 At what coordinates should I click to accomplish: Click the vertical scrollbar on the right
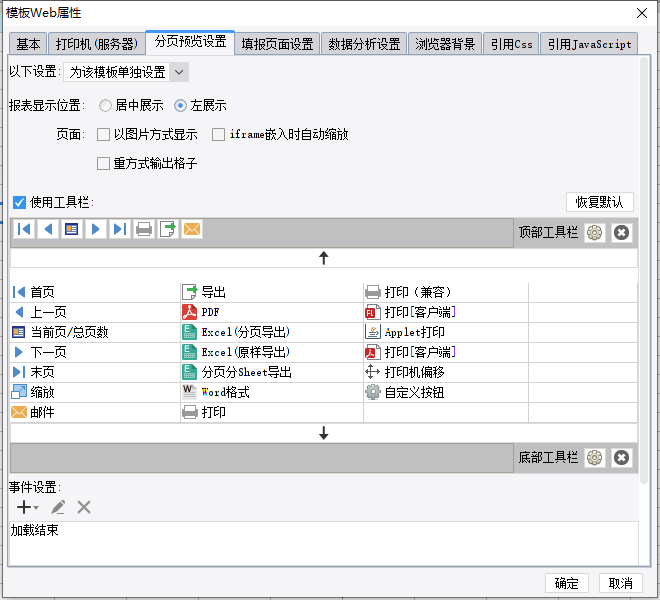[x=644, y=270]
